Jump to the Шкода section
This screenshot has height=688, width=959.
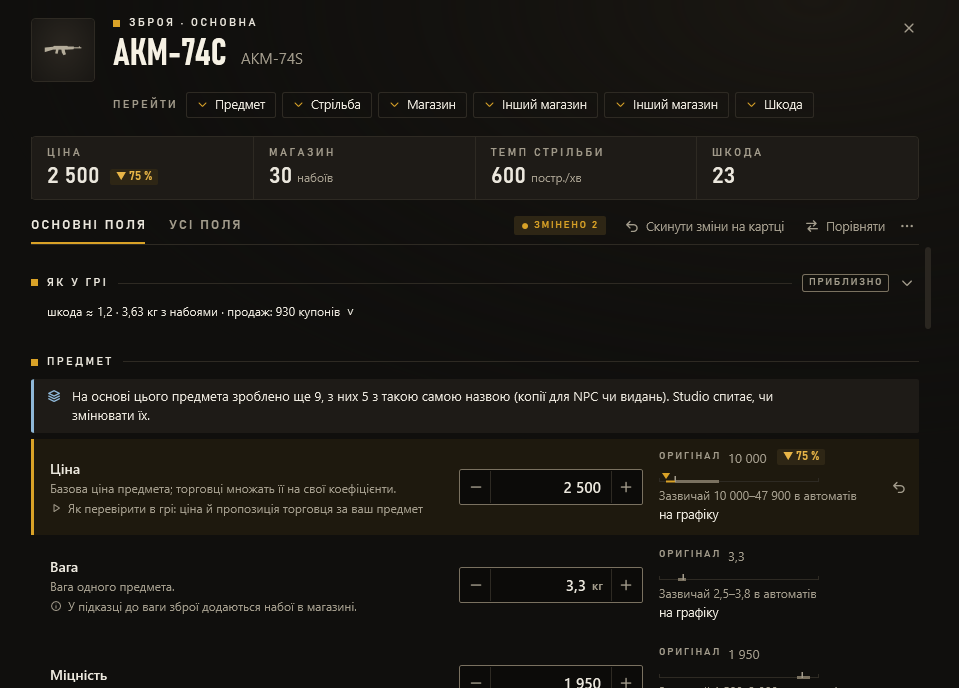tap(774, 105)
